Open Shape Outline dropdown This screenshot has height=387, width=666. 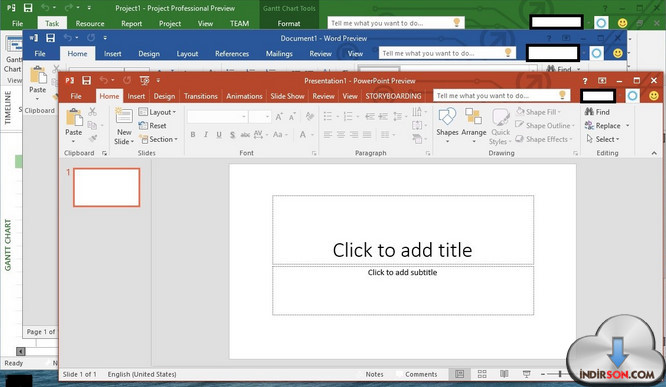tap(545, 126)
